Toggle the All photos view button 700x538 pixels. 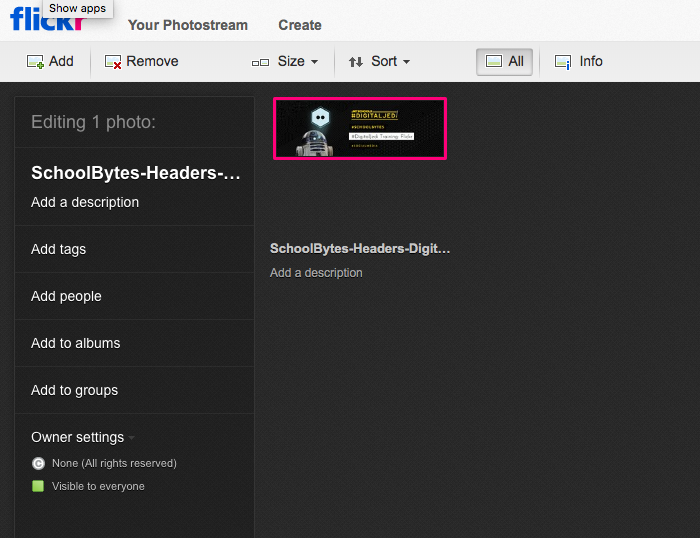504,62
